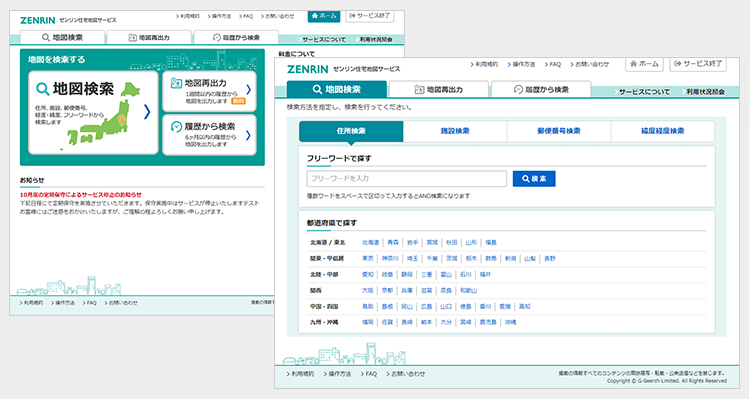
Task: Open サービスについて in the front window
Action: [x=643, y=92]
